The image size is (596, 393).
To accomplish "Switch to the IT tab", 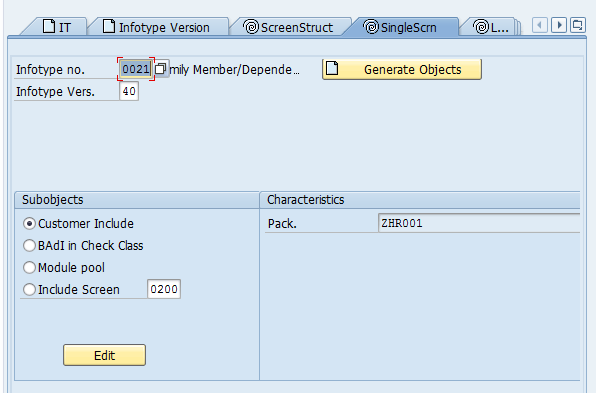I will click(x=57, y=27).
